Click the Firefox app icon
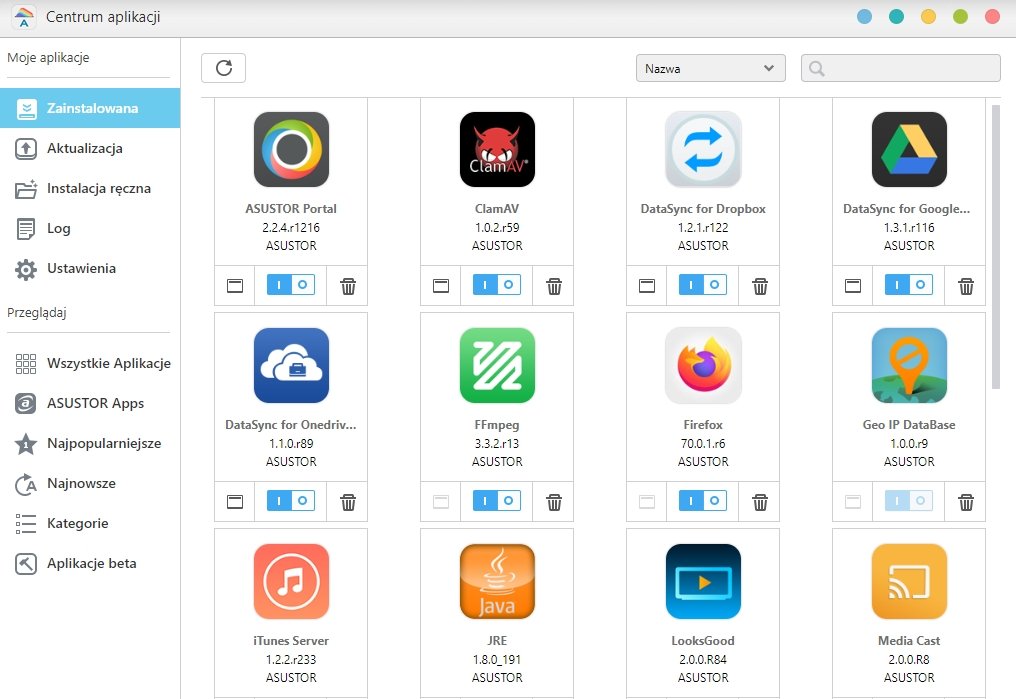 click(703, 365)
